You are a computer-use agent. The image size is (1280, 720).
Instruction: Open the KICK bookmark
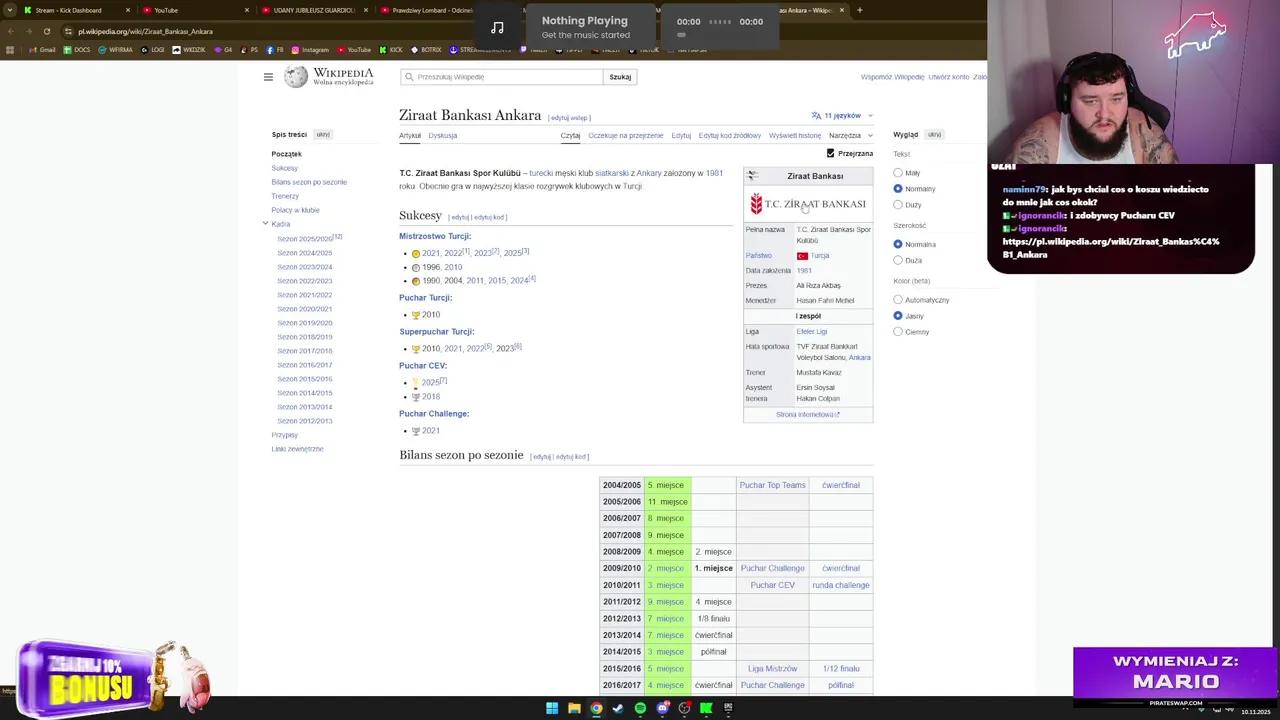tap(391, 50)
